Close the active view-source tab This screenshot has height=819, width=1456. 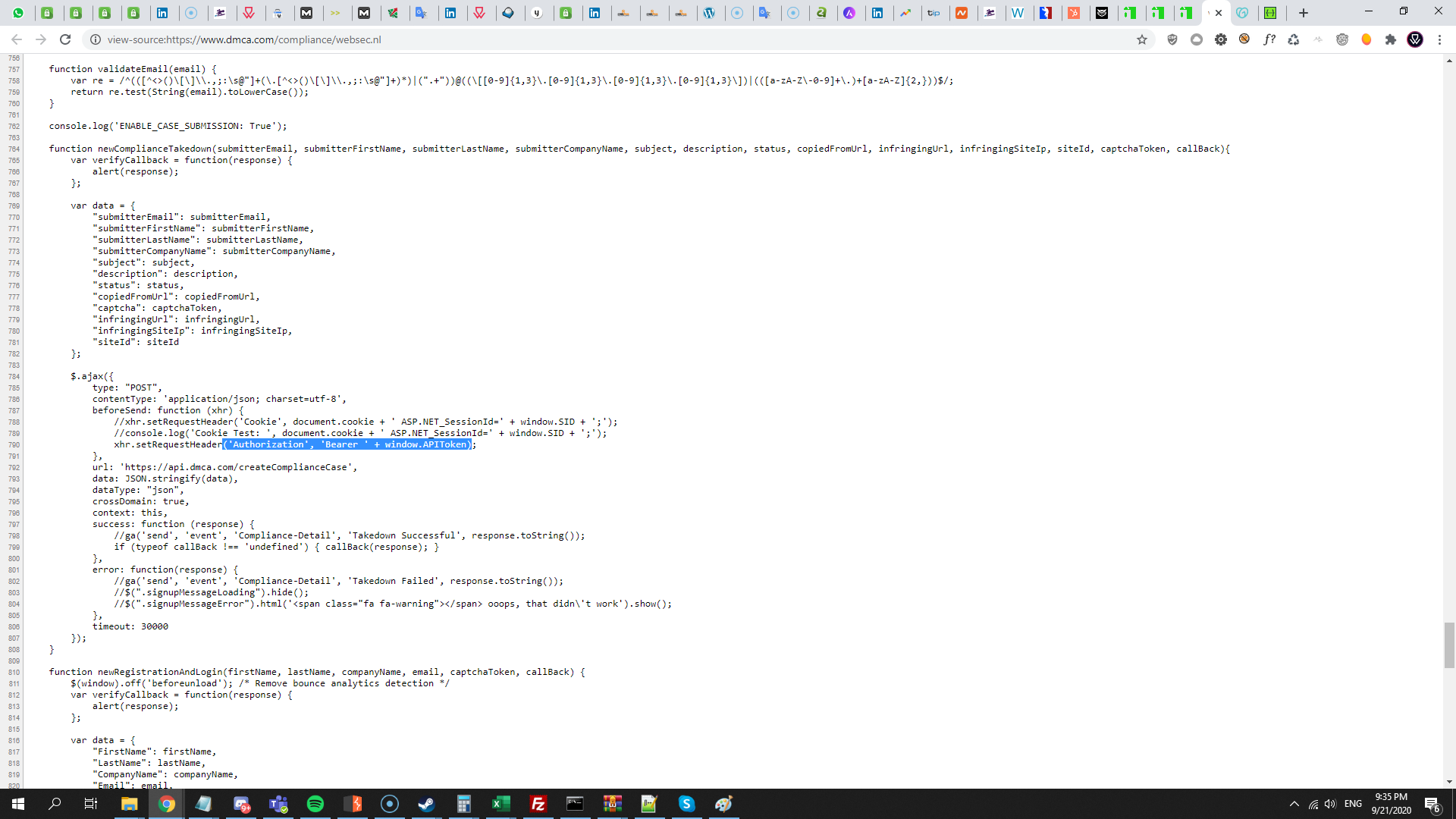pos(1219,13)
